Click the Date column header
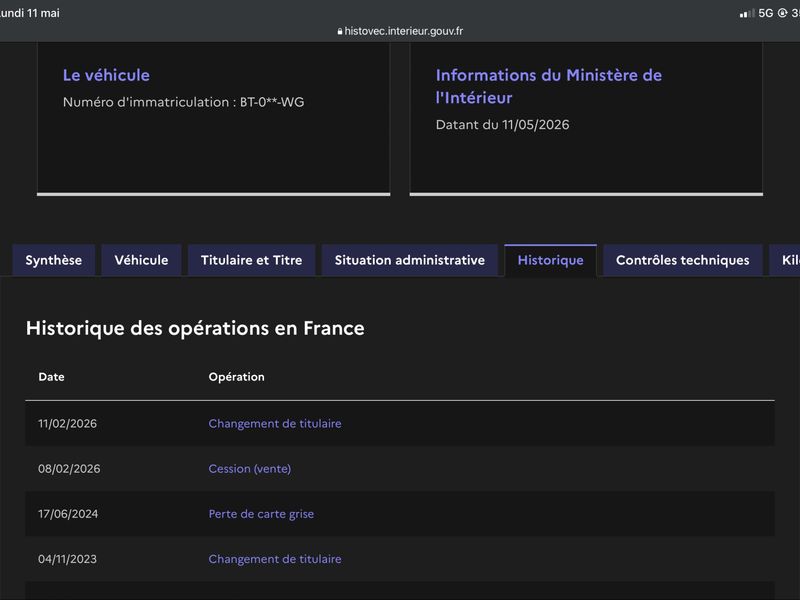 tap(52, 377)
